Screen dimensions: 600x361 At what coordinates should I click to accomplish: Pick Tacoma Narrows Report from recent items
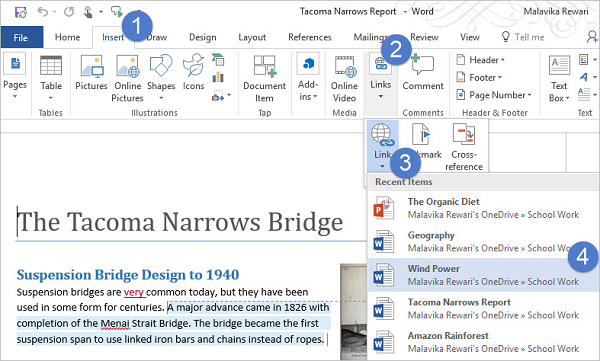tap(484, 308)
